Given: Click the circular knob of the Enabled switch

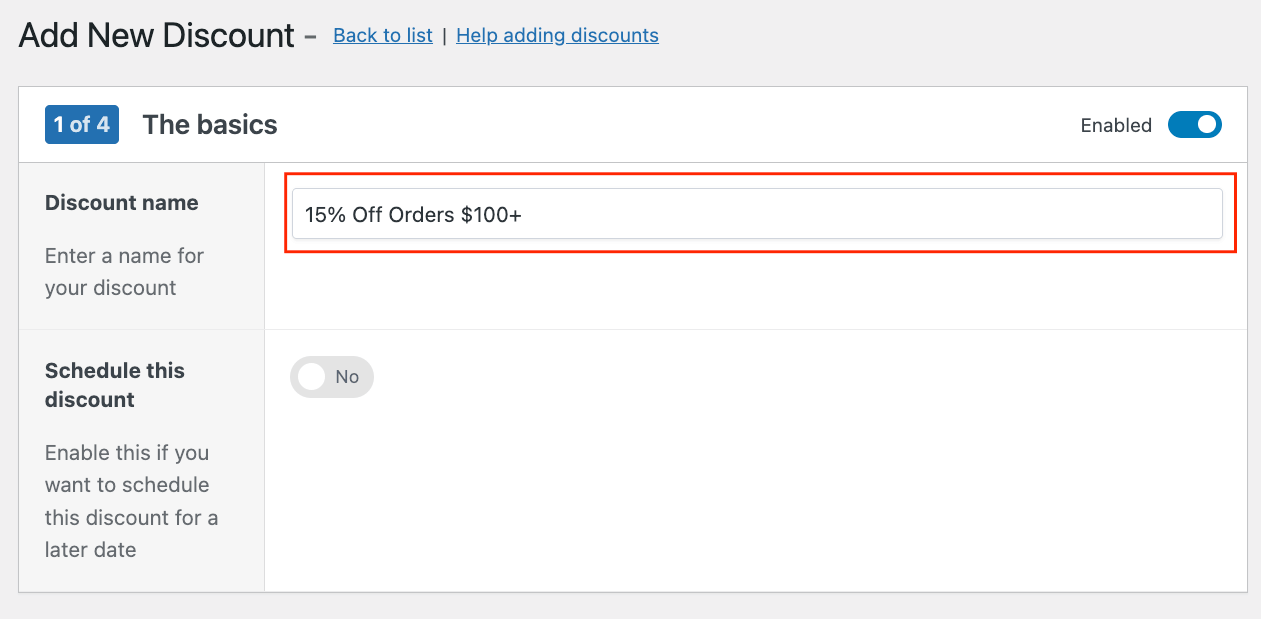Looking at the screenshot, I should pyautogui.click(x=1205, y=125).
